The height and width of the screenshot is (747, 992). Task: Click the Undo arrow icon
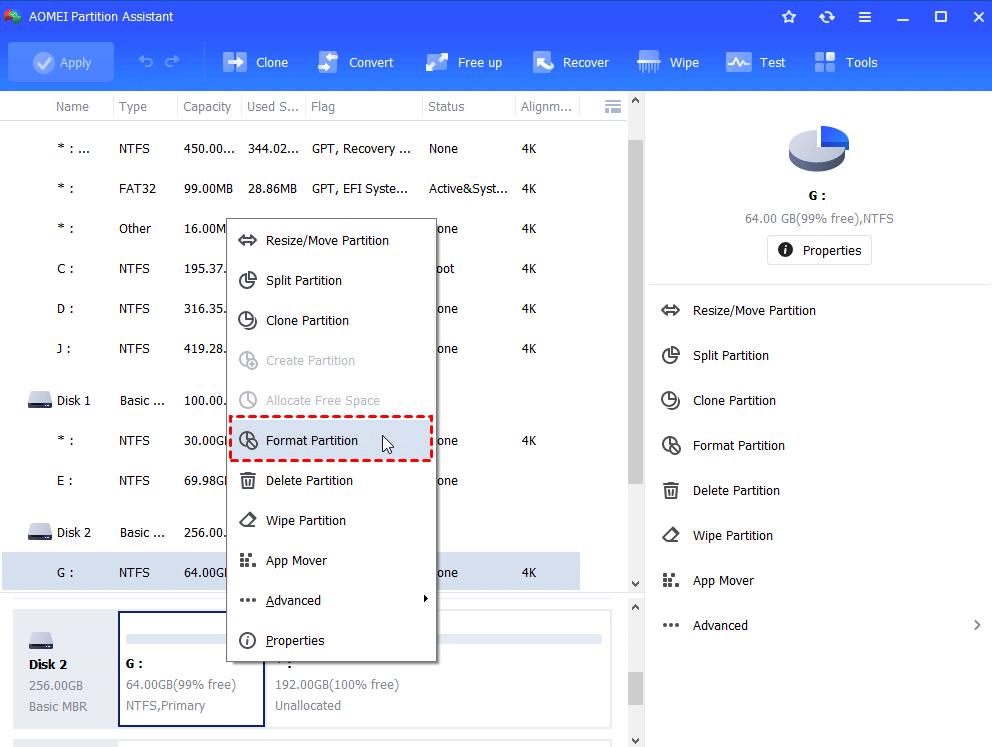coord(146,61)
